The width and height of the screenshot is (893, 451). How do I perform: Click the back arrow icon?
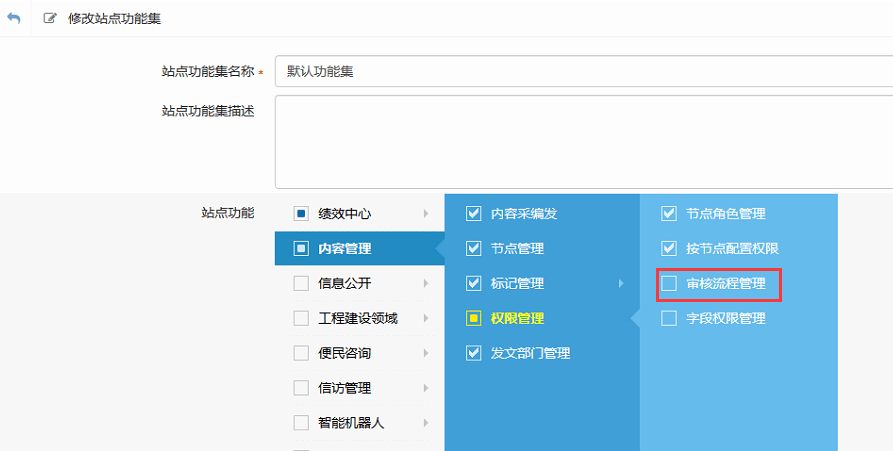tap(13, 19)
